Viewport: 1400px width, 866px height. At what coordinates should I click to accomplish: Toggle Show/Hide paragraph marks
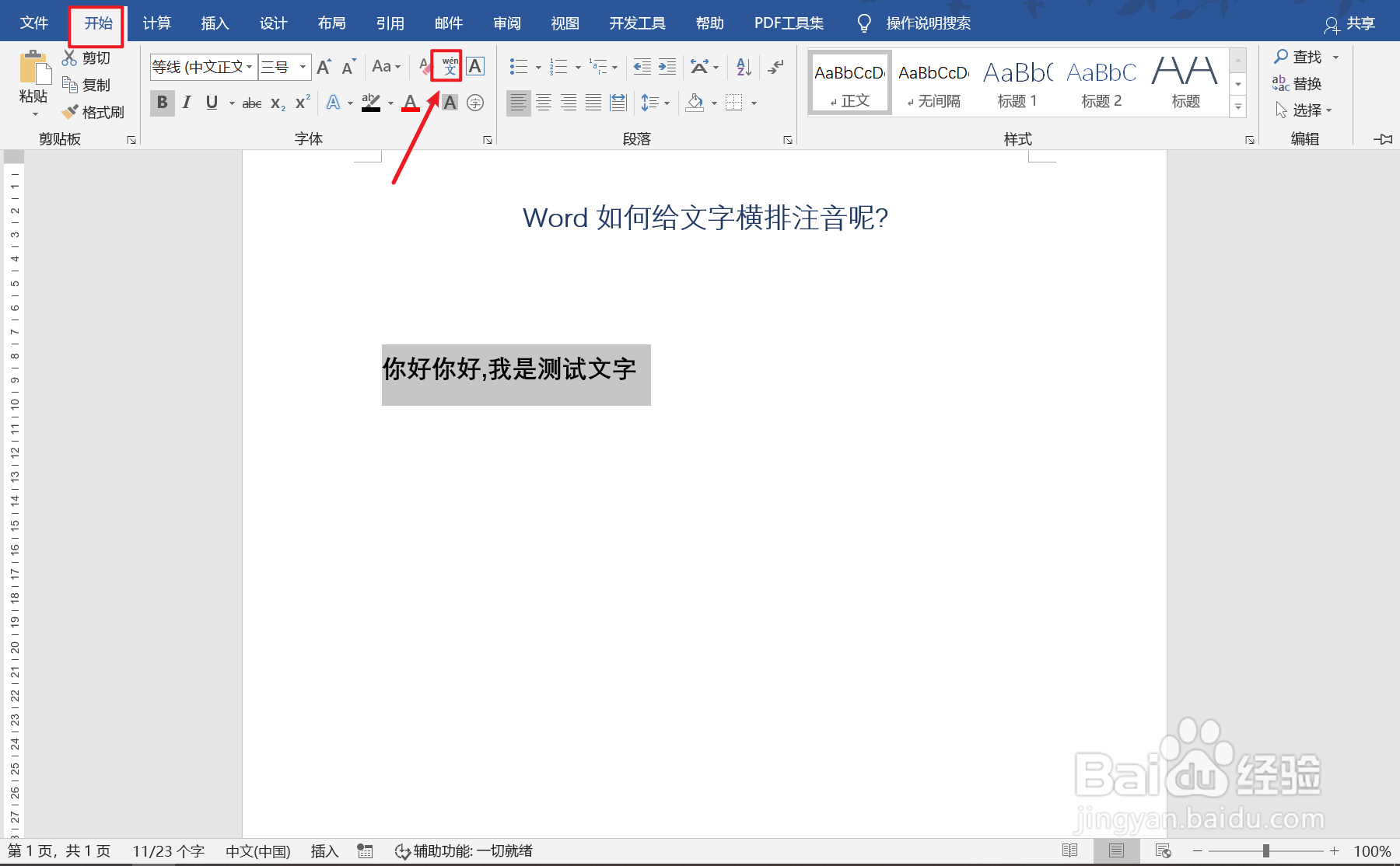click(x=775, y=67)
